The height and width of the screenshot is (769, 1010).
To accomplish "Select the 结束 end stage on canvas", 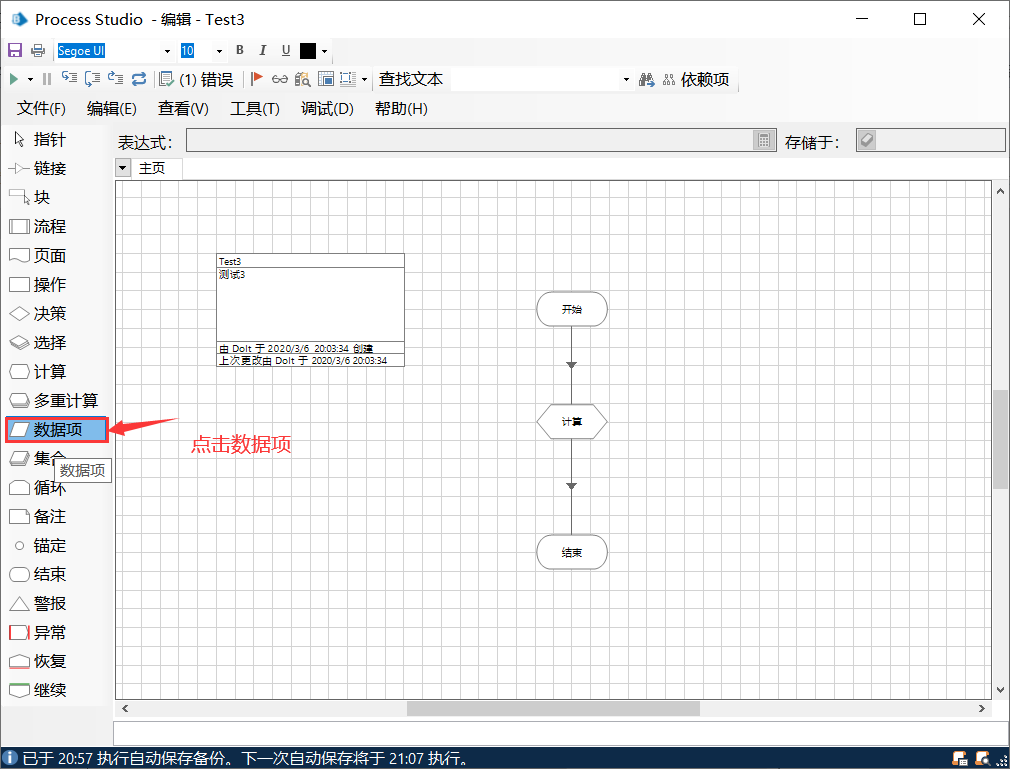I will pyautogui.click(x=572, y=553).
